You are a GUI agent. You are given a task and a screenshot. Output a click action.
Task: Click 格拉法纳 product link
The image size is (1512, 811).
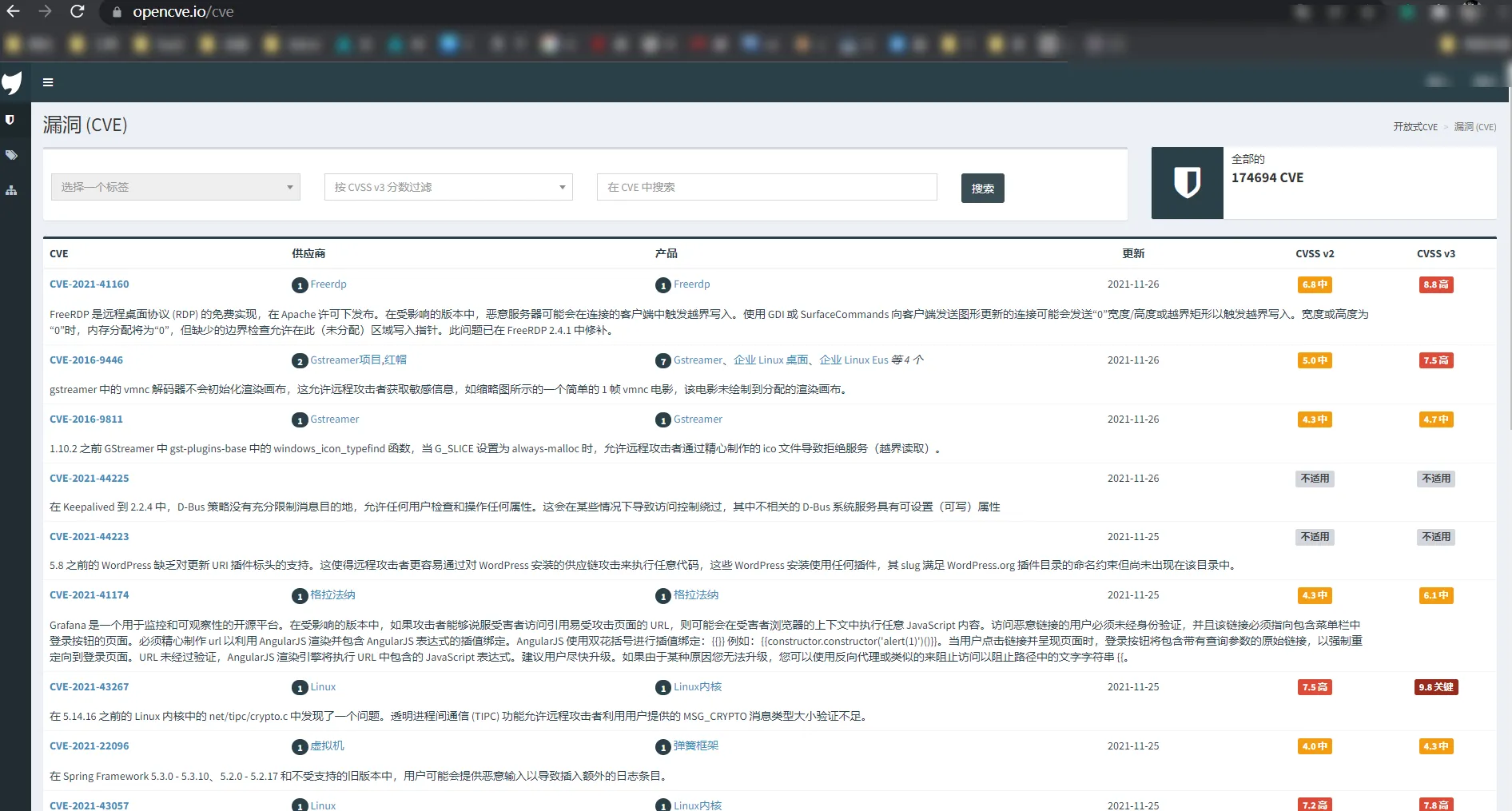[x=696, y=595]
